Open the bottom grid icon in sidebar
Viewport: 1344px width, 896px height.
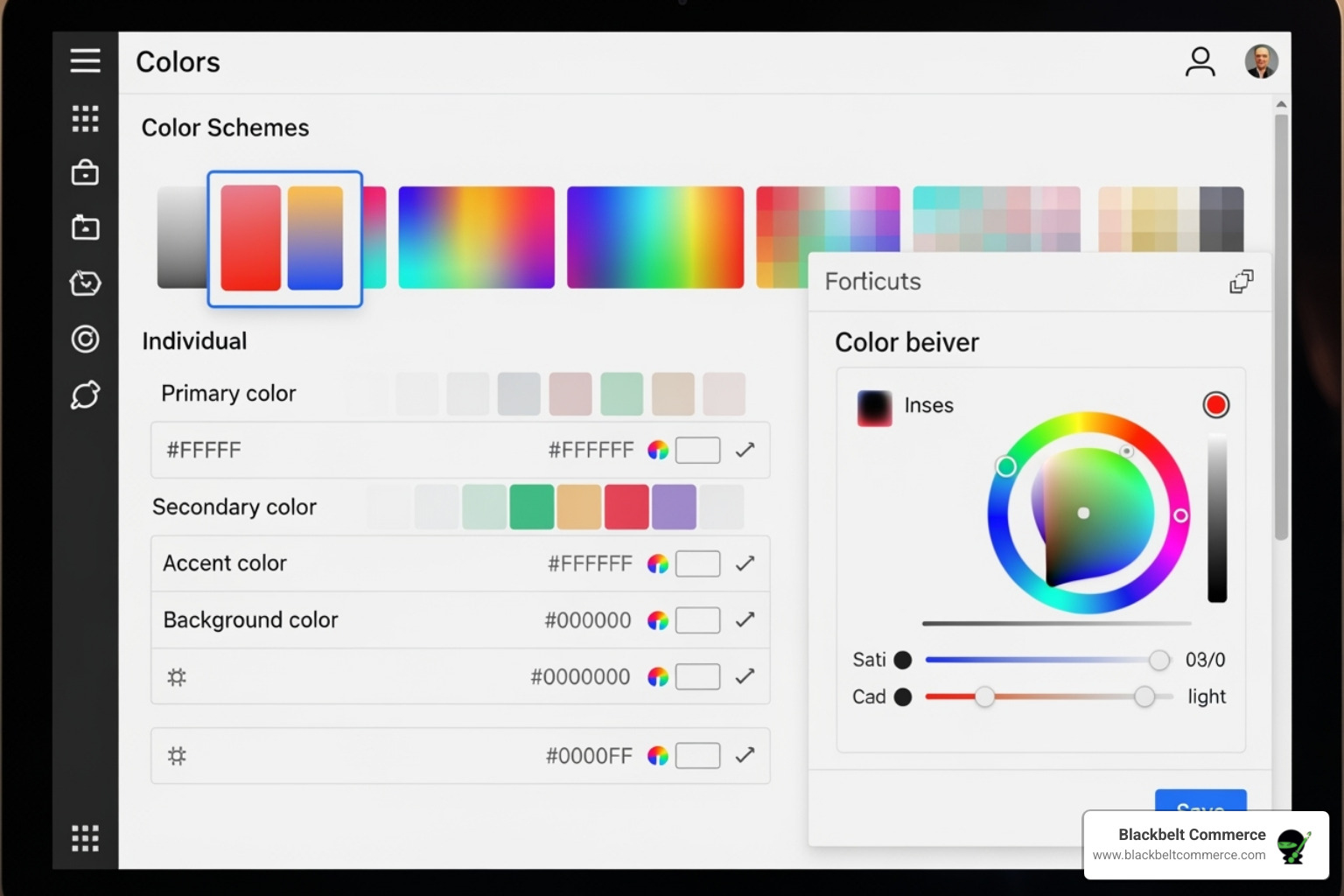[85, 838]
